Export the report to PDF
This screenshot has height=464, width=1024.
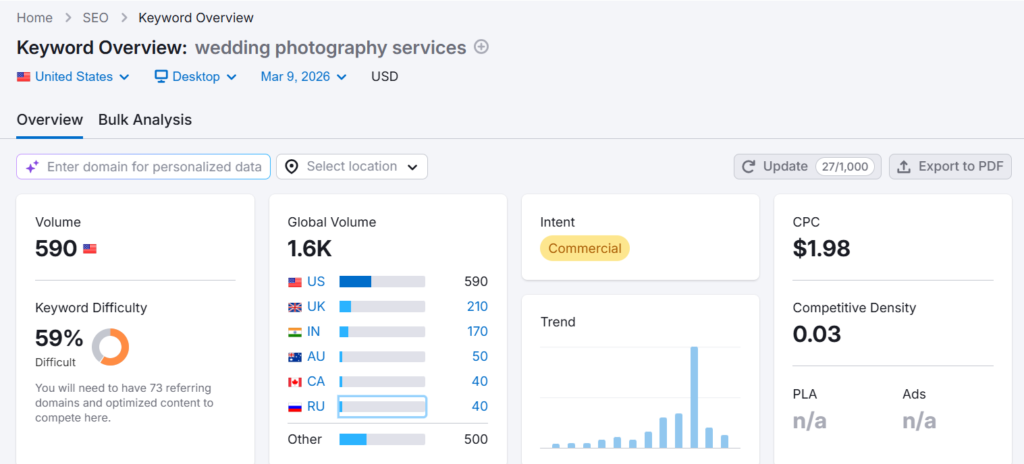(950, 167)
